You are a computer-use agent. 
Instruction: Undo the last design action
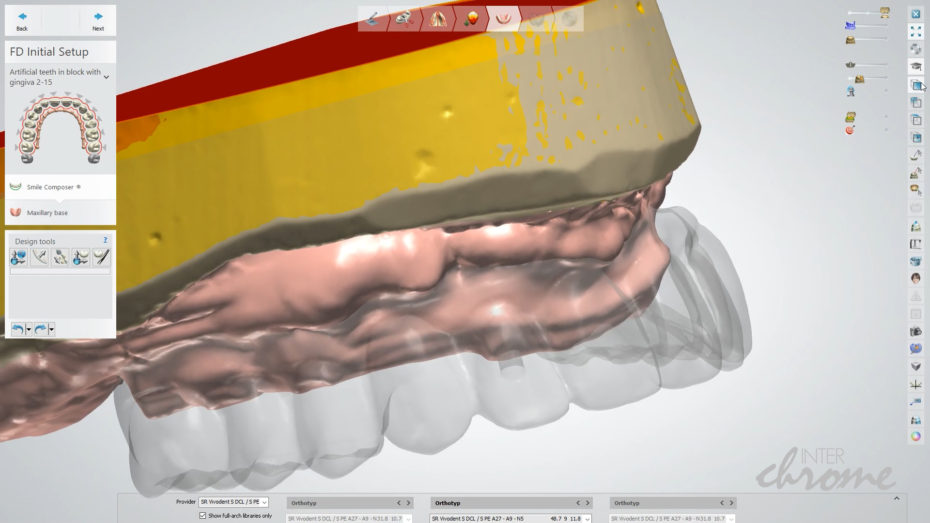coord(18,329)
